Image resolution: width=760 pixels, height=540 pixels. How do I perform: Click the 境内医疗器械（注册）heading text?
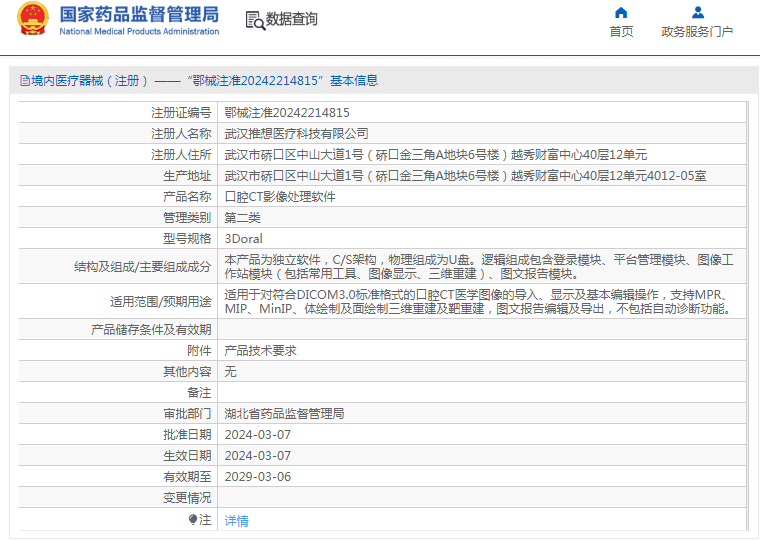(x=89, y=80)
